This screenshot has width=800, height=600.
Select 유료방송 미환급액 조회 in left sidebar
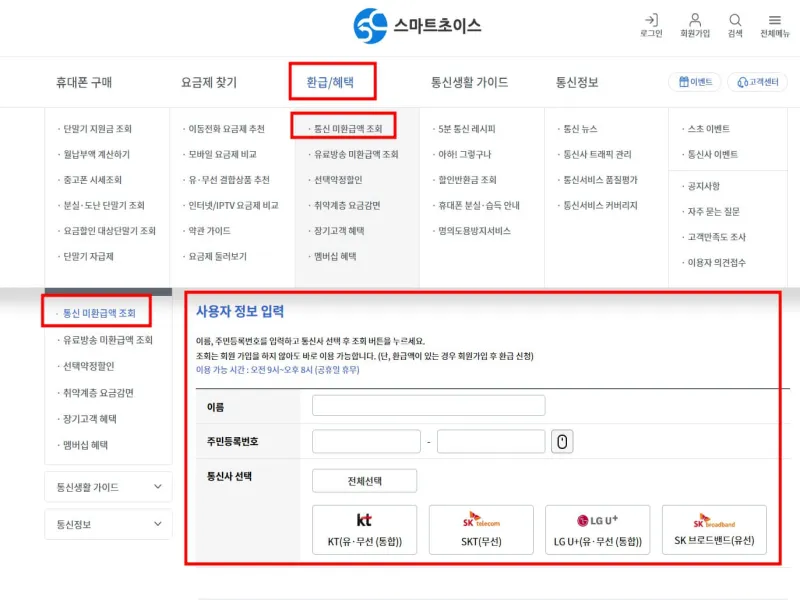[x=107, y=340]
